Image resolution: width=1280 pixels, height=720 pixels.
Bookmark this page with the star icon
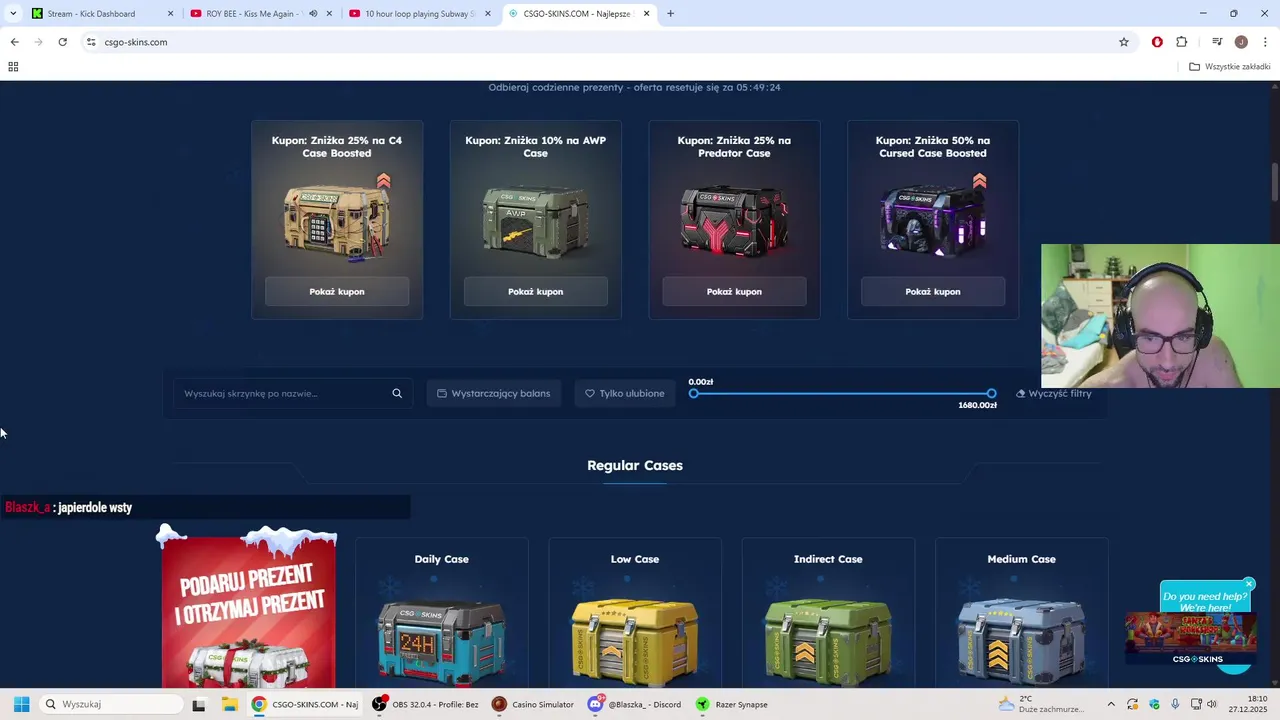(x=1124, y=42)
